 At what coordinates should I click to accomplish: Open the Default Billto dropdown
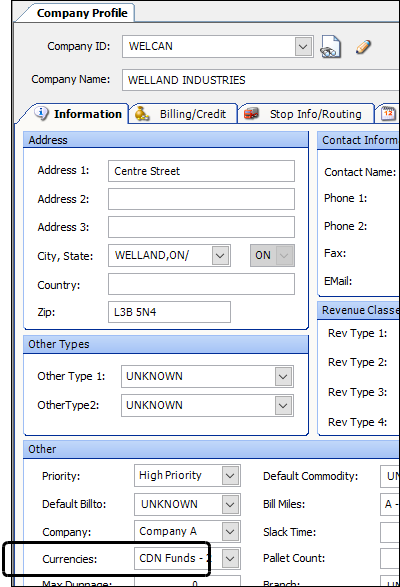(230, 504)
